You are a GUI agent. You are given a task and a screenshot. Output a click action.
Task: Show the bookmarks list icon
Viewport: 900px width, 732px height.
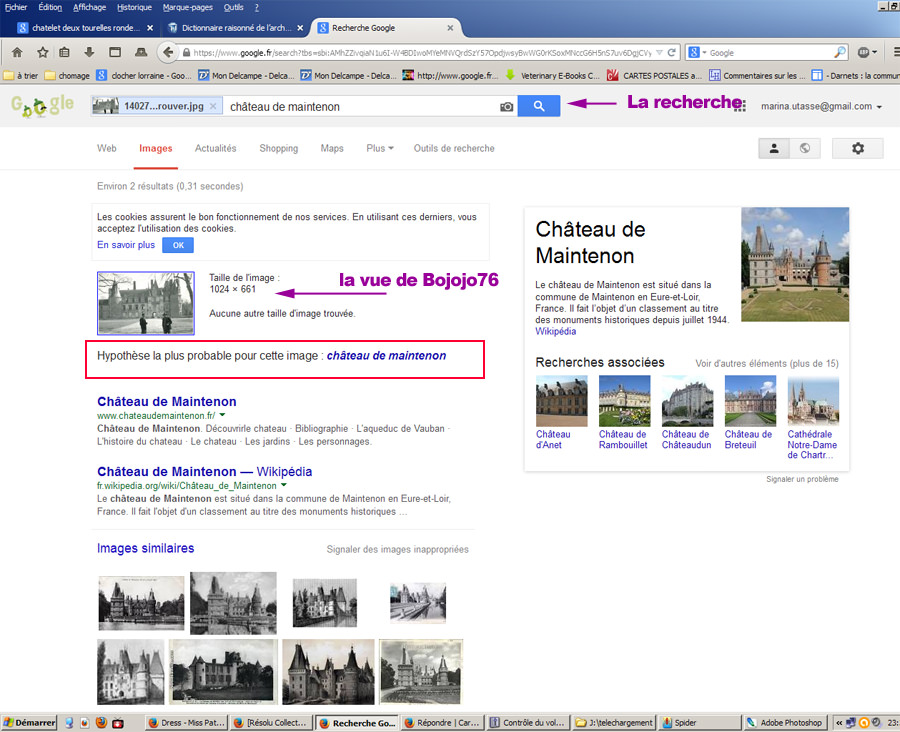point(64,52)
